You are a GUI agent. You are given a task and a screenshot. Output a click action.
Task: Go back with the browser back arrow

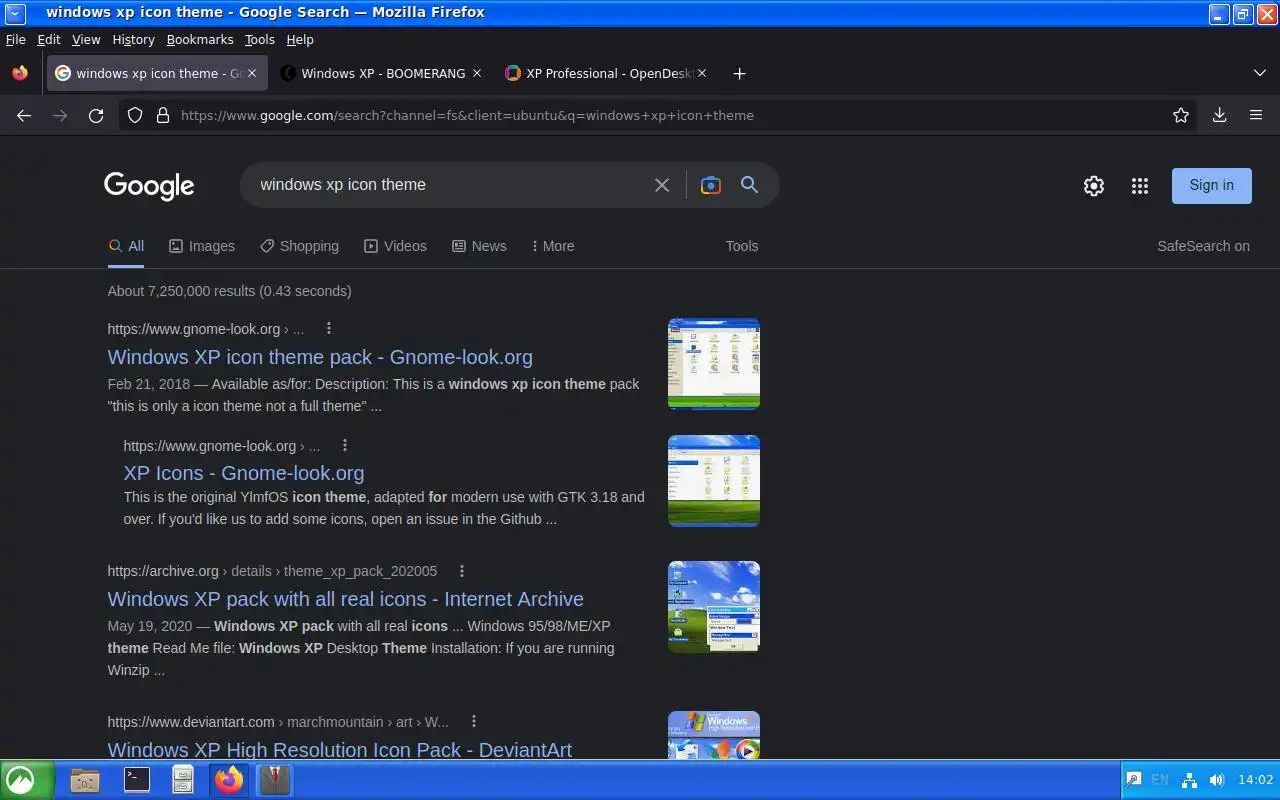click(x=24, y=115)
